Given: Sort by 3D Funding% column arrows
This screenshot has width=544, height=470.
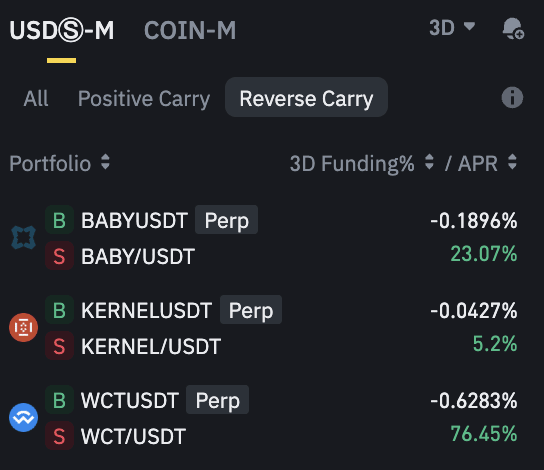Looking at the screenshot, I should tap(429, 162).
